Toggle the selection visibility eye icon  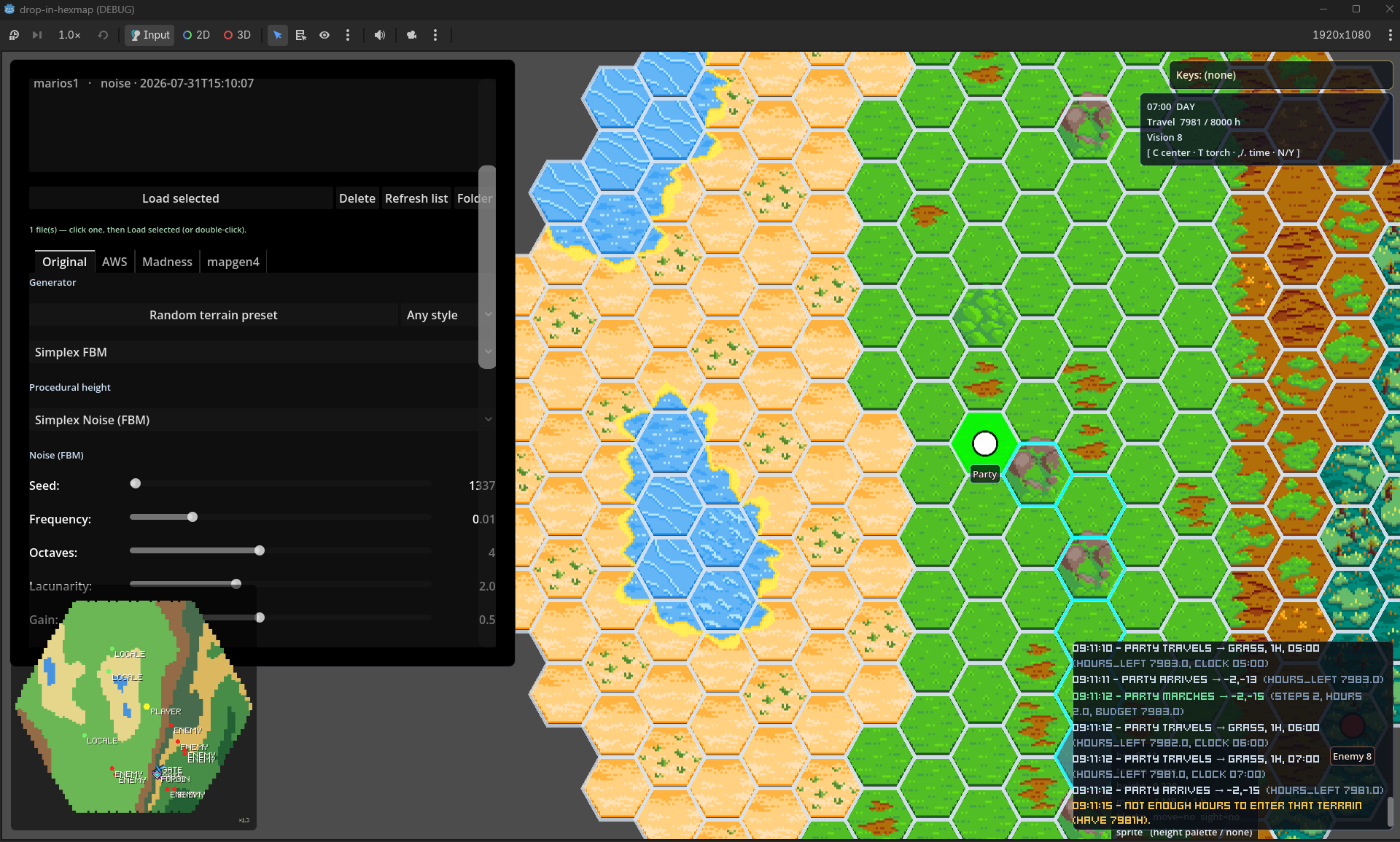click(x=324, y=35)
